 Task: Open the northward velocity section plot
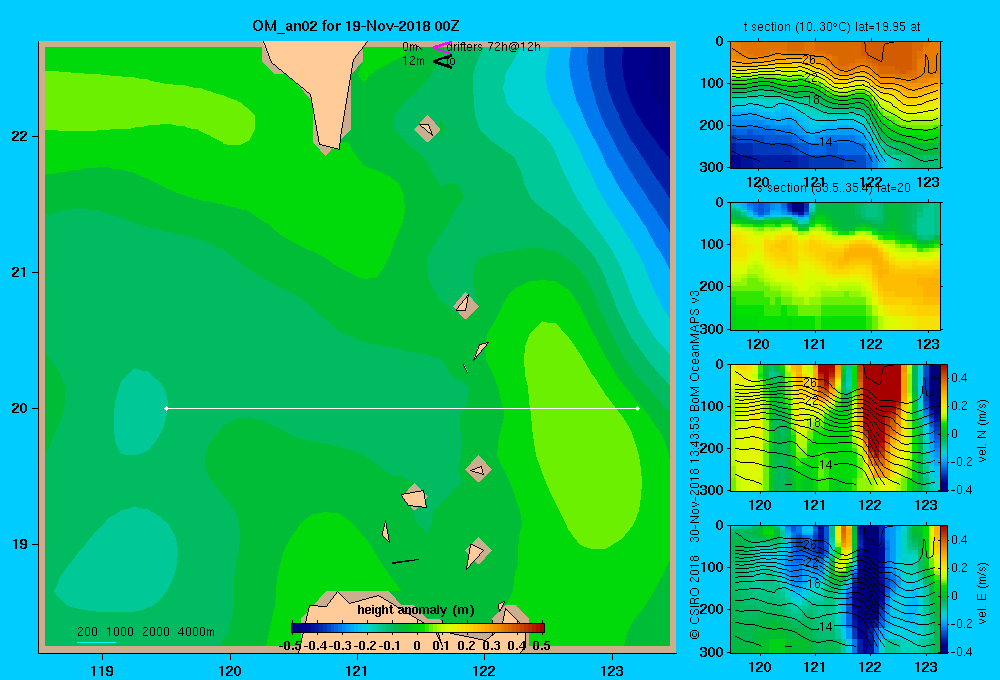tap(835, 427)
